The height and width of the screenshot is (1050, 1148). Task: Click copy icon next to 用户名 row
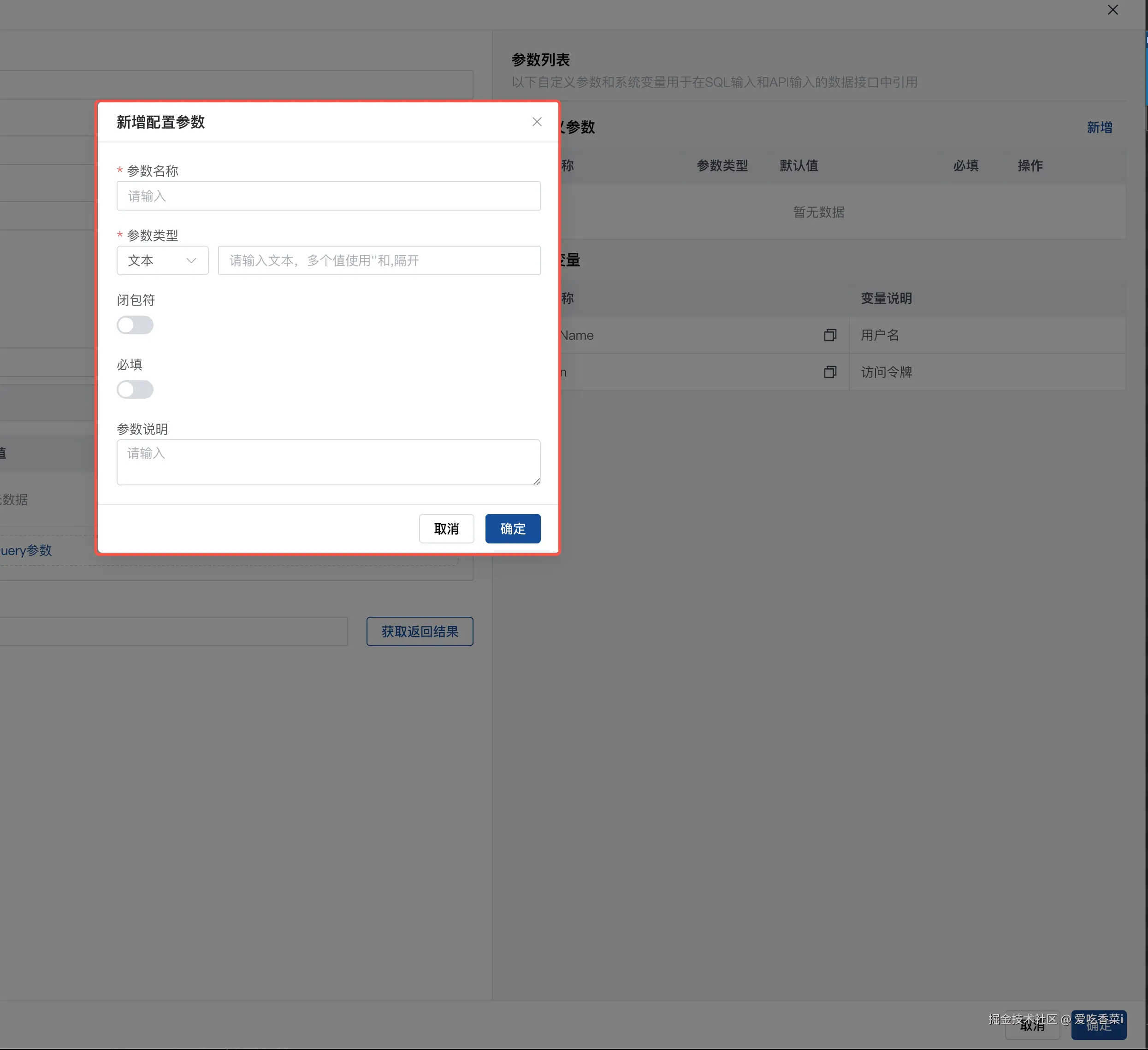(830, 336)
